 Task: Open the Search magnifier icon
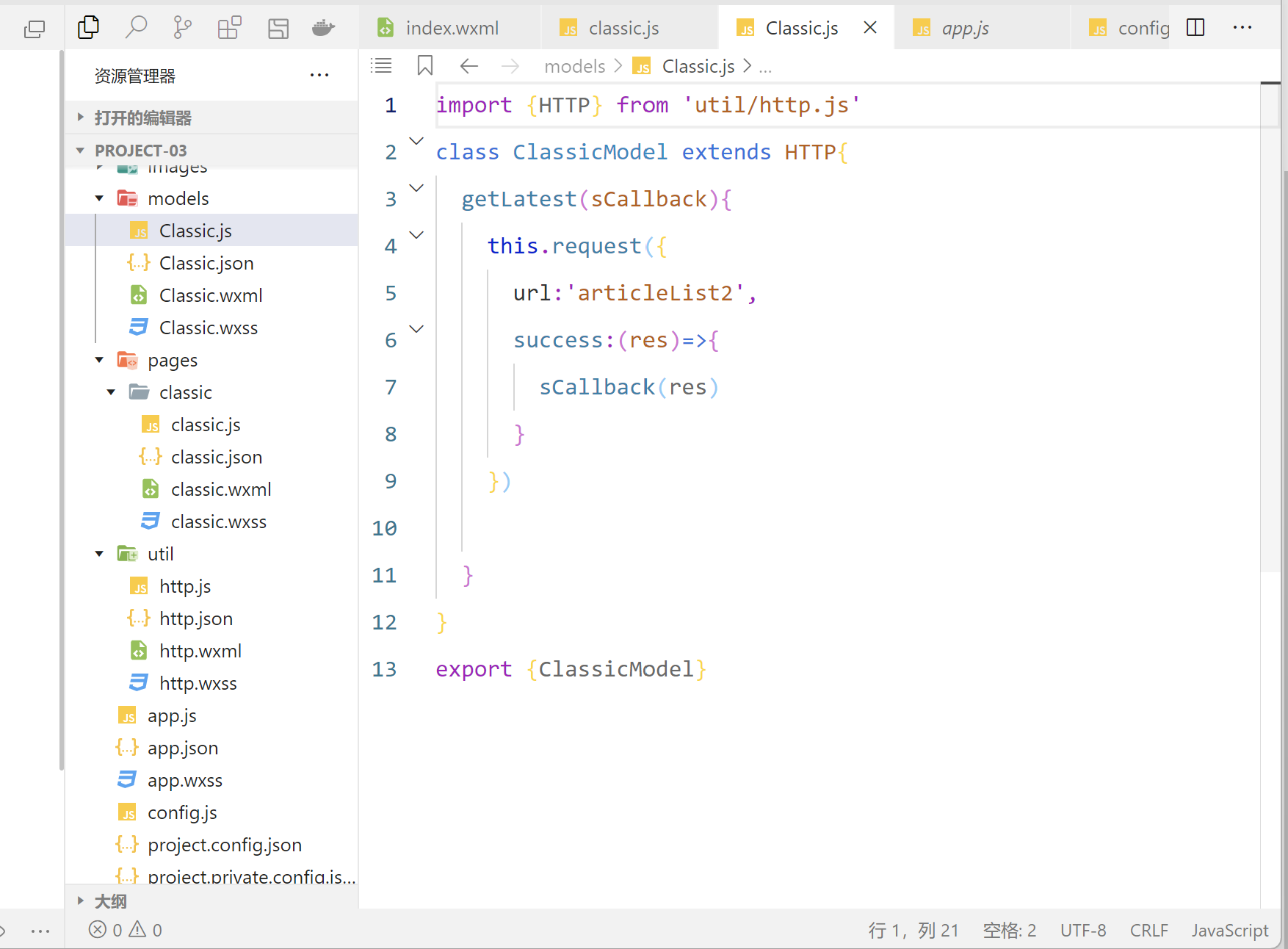(136, 28)
